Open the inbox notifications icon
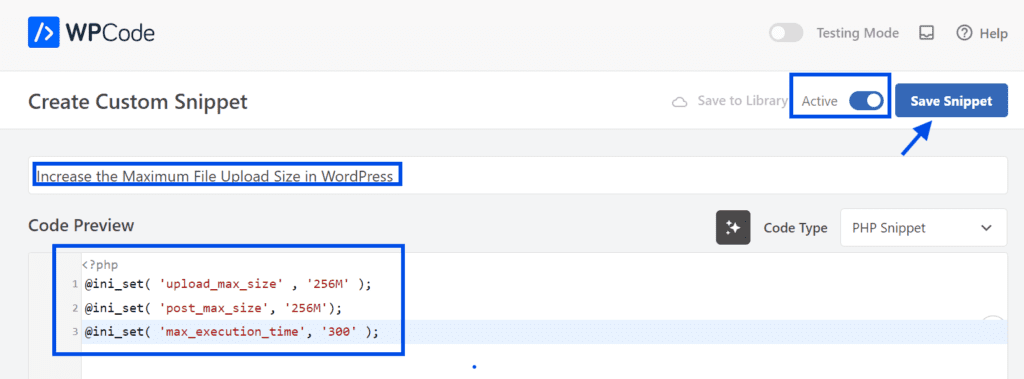The height and width of the screenshot is (379, 1024). click(x=927, y=33)
